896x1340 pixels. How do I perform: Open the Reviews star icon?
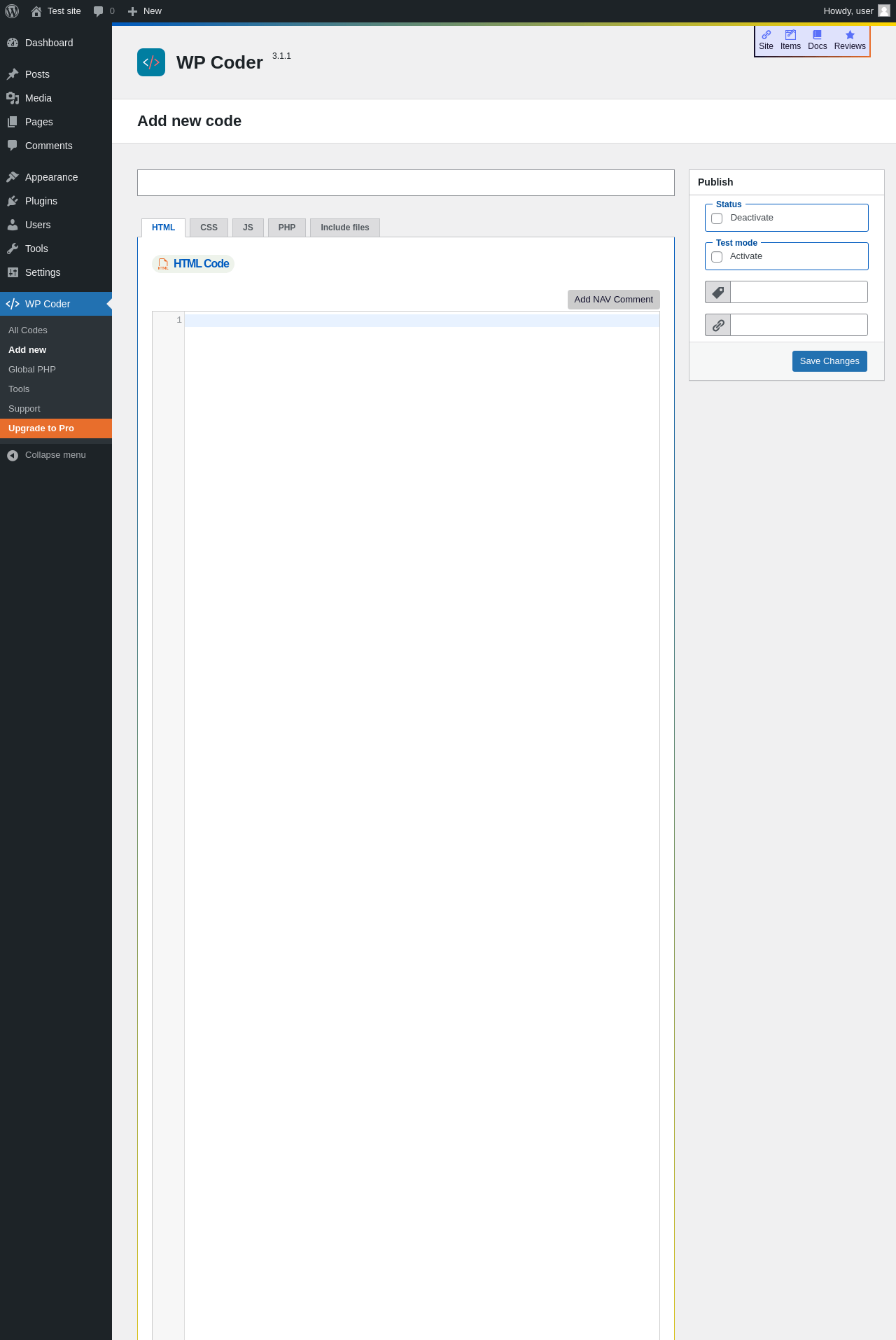point(850,35)
